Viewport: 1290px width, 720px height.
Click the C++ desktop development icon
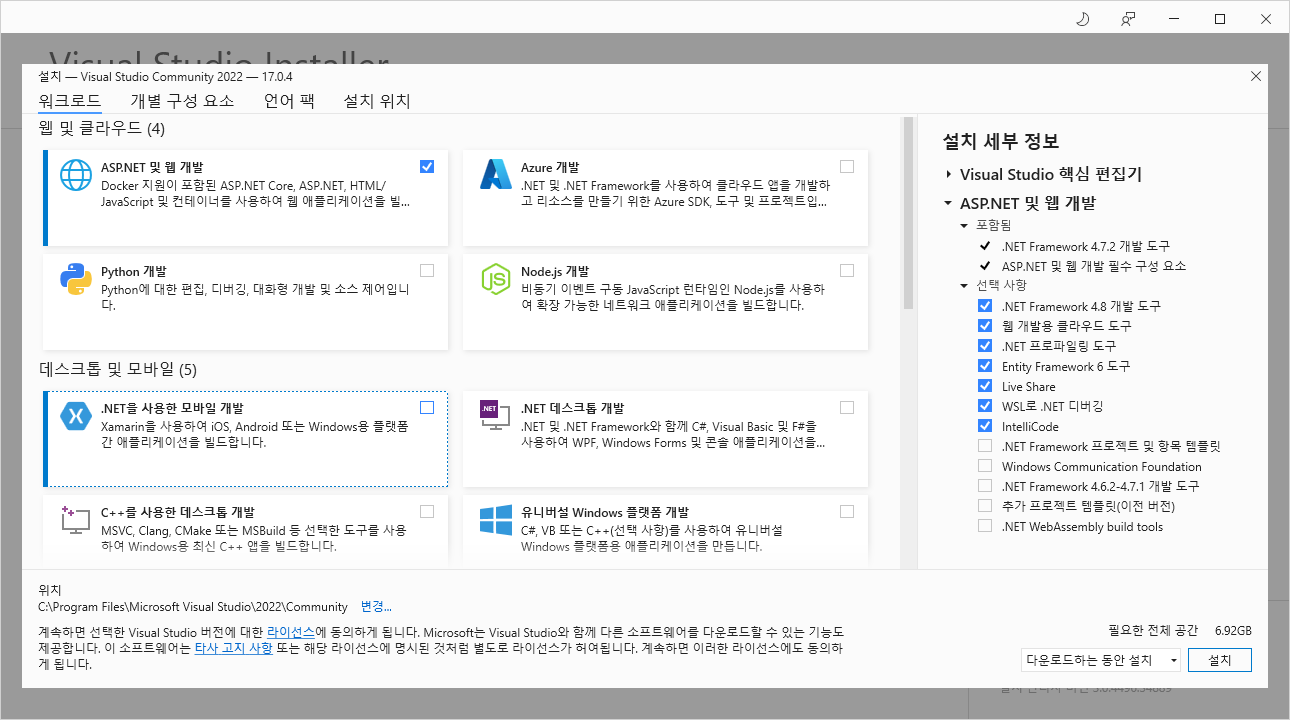76,520
